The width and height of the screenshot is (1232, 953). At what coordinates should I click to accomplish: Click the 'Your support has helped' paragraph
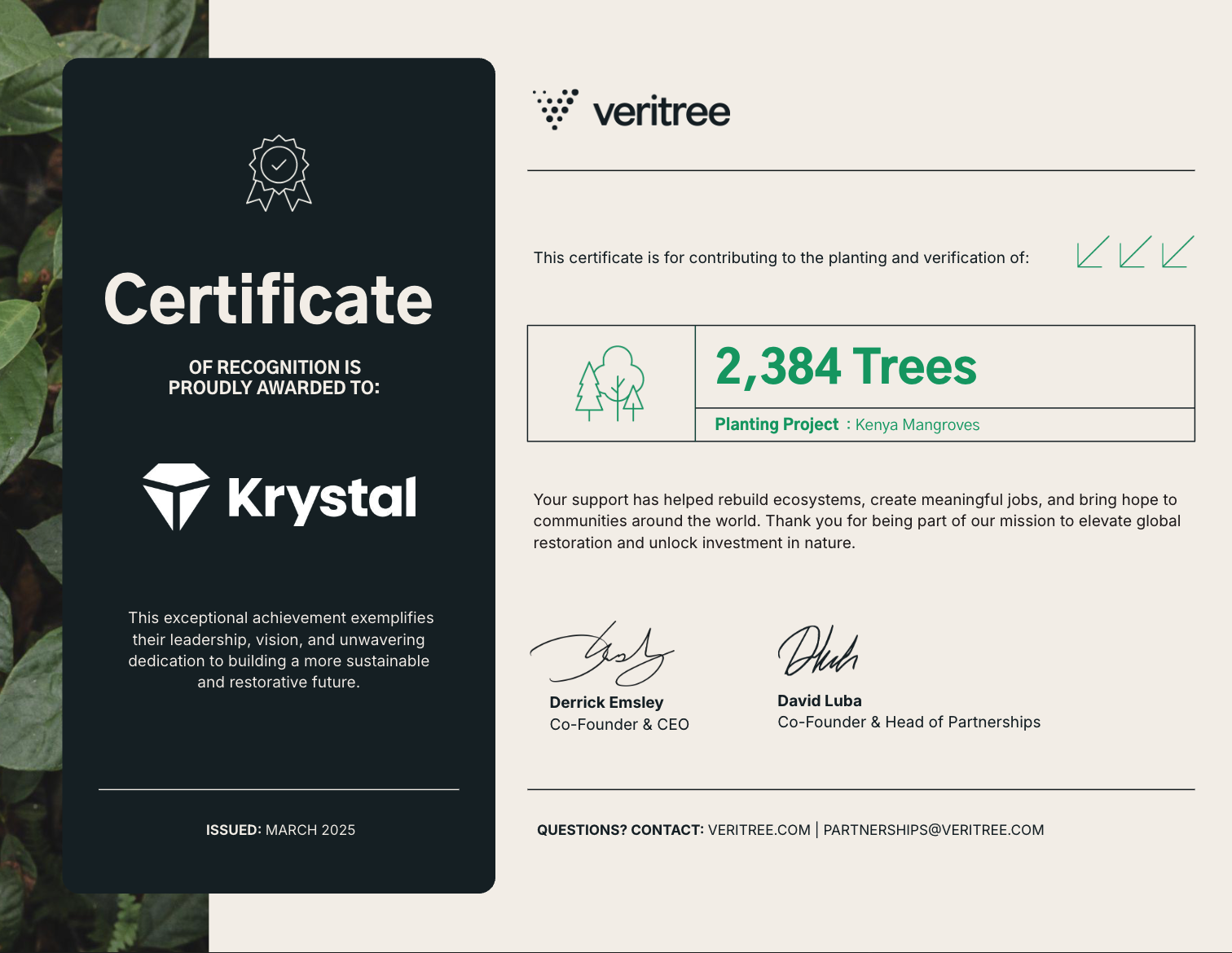857,521
